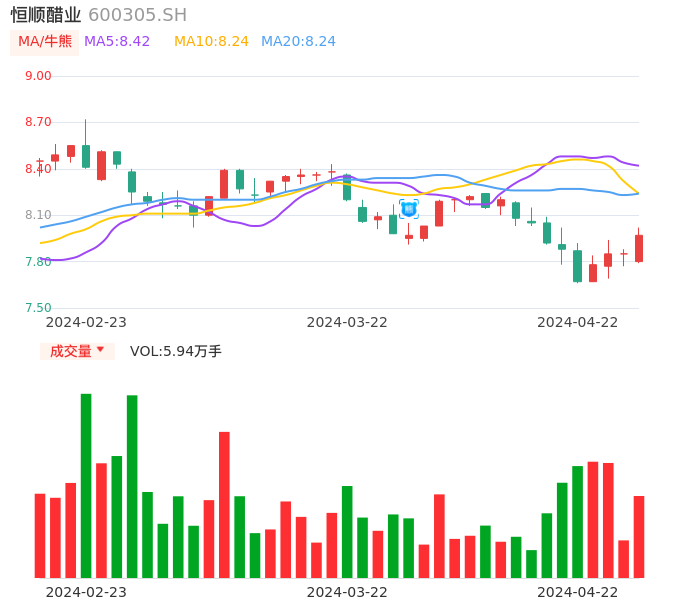686x606 pixels.
Task: Click the 7.50 price axis label
Action: (38, 308)
